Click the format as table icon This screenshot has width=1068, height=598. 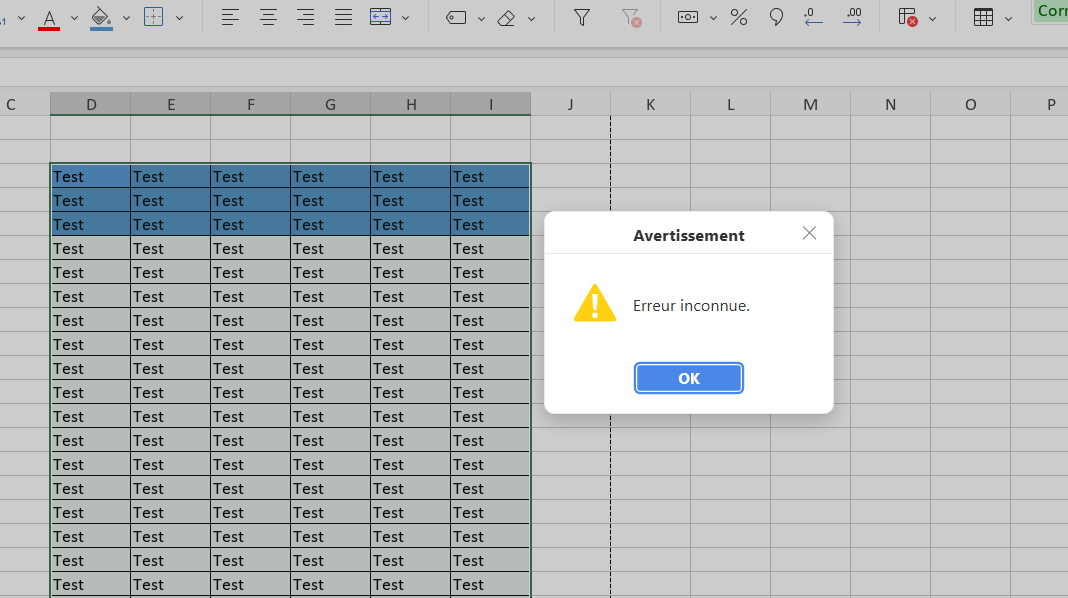(x=983, y=18)
